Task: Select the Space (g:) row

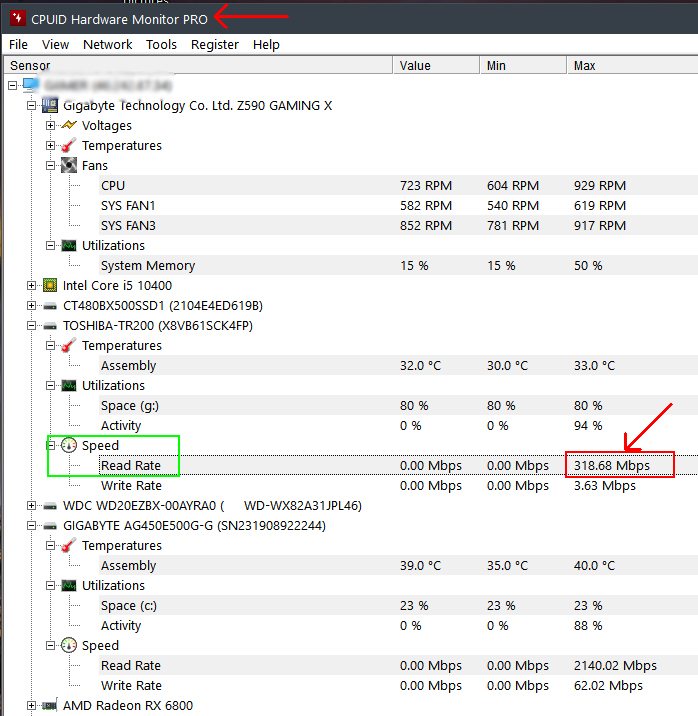Action: pyautogui.click(x=398, y=405)
